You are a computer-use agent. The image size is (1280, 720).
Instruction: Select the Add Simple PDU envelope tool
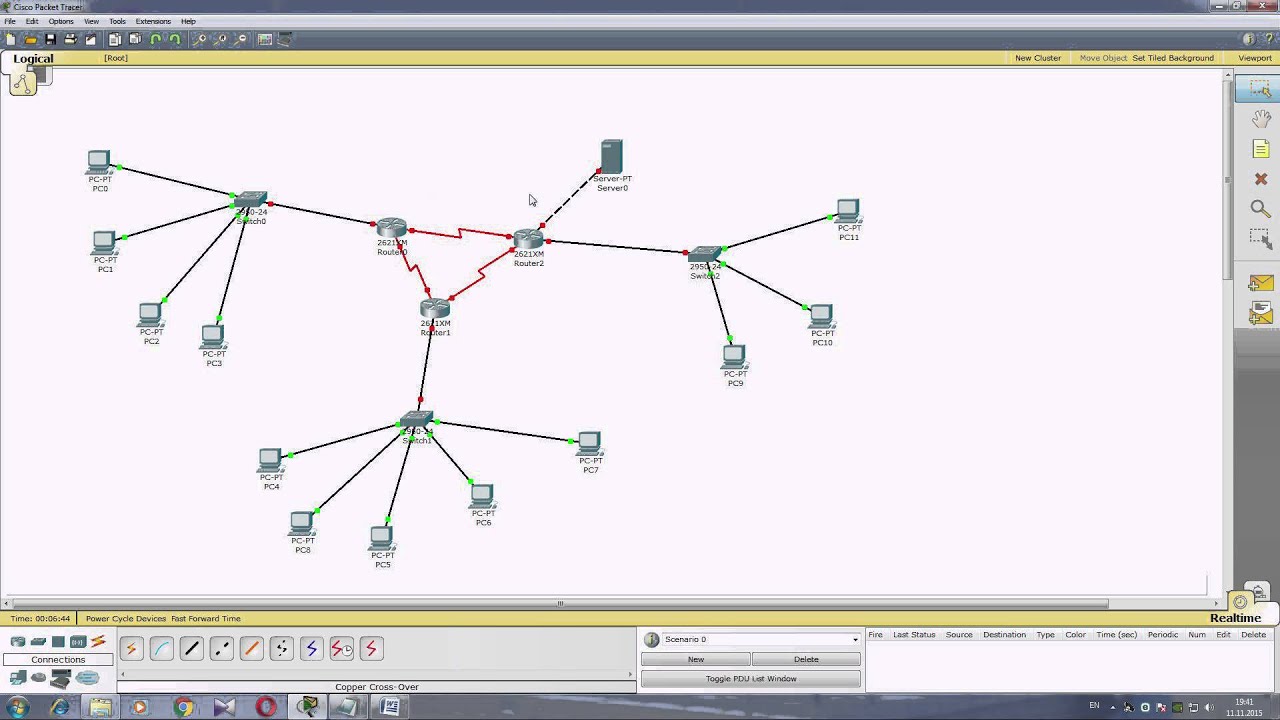click(1260, 284)
